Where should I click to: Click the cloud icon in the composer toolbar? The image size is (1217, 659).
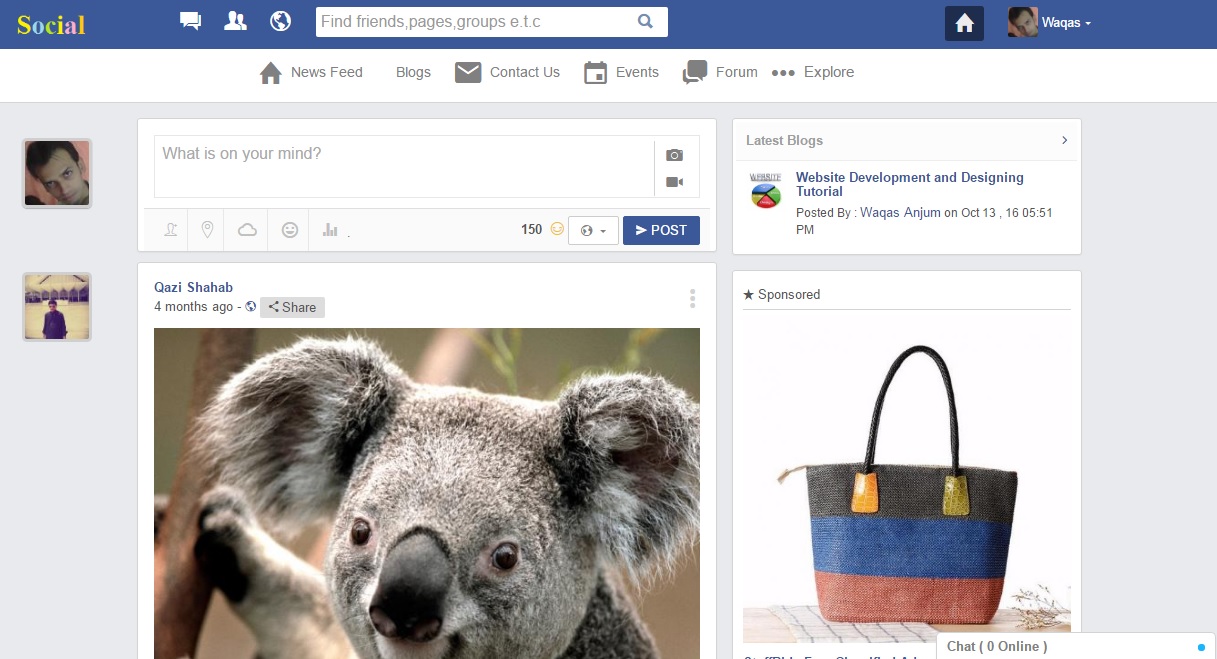[247, 230]
